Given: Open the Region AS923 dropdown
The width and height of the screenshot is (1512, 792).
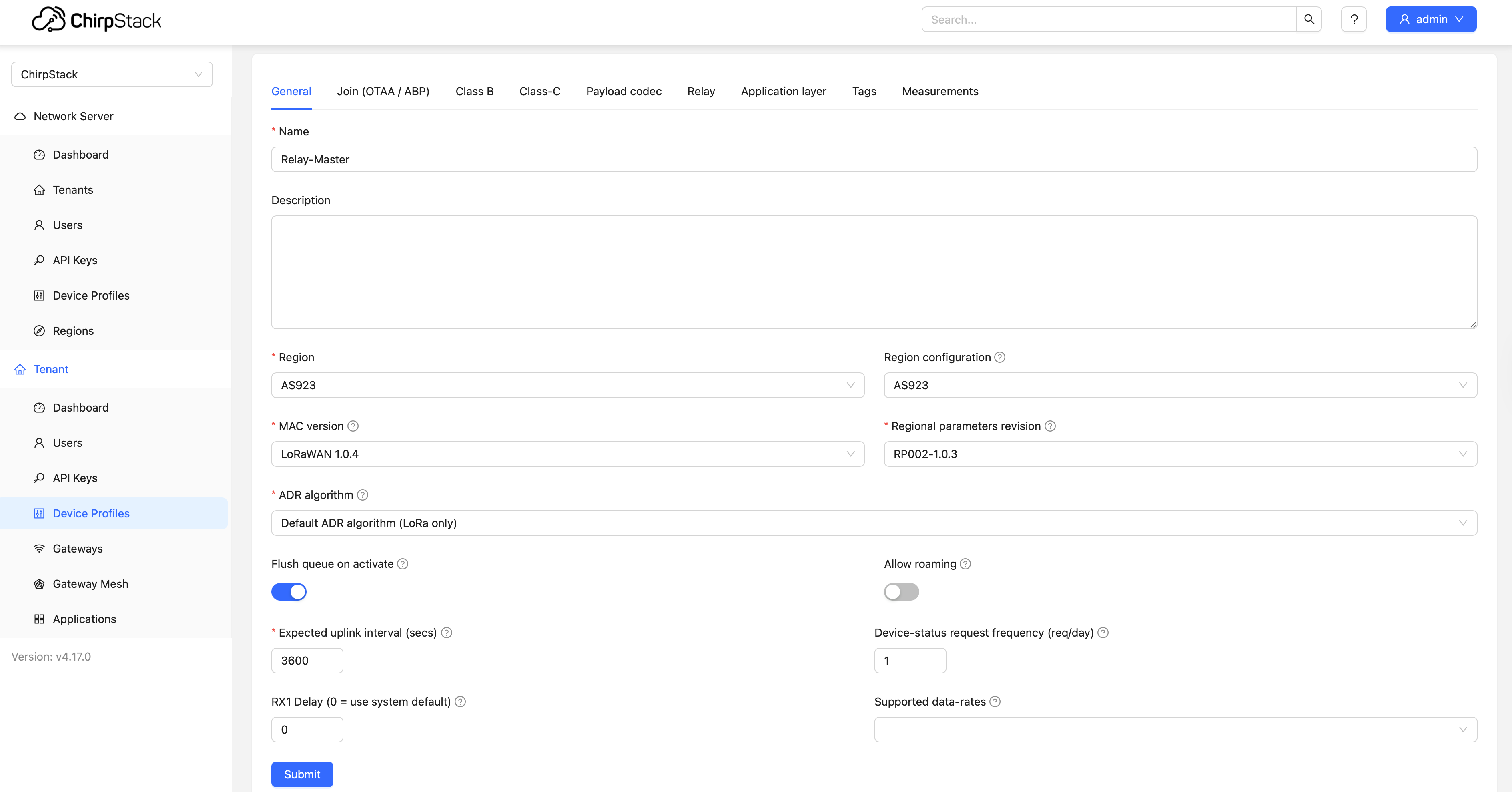Looking at the screenshot, I should [567, 385].
